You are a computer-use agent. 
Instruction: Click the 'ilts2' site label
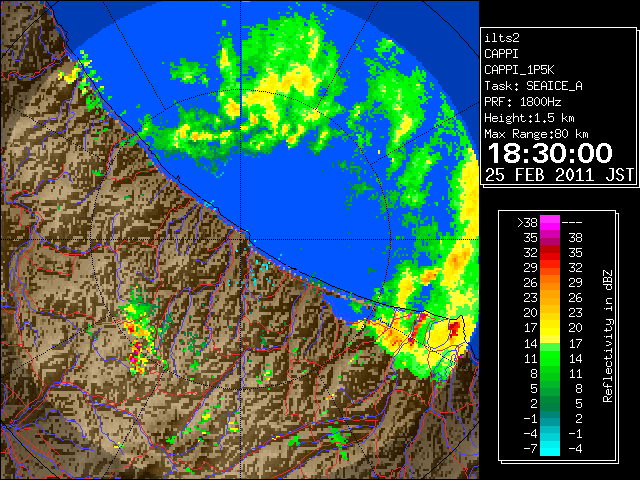point(502,38)
